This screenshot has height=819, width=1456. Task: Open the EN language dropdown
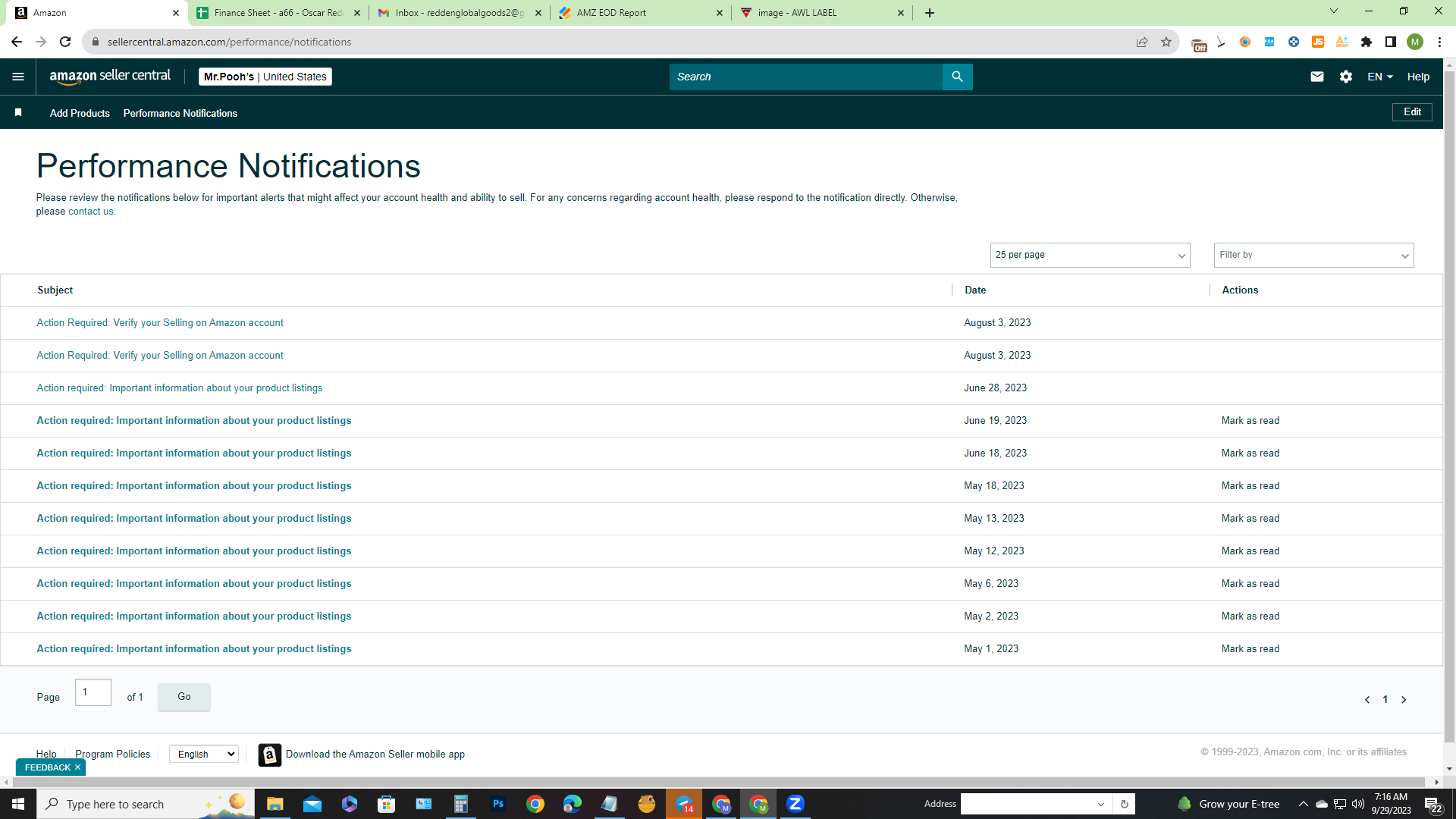1379,77
